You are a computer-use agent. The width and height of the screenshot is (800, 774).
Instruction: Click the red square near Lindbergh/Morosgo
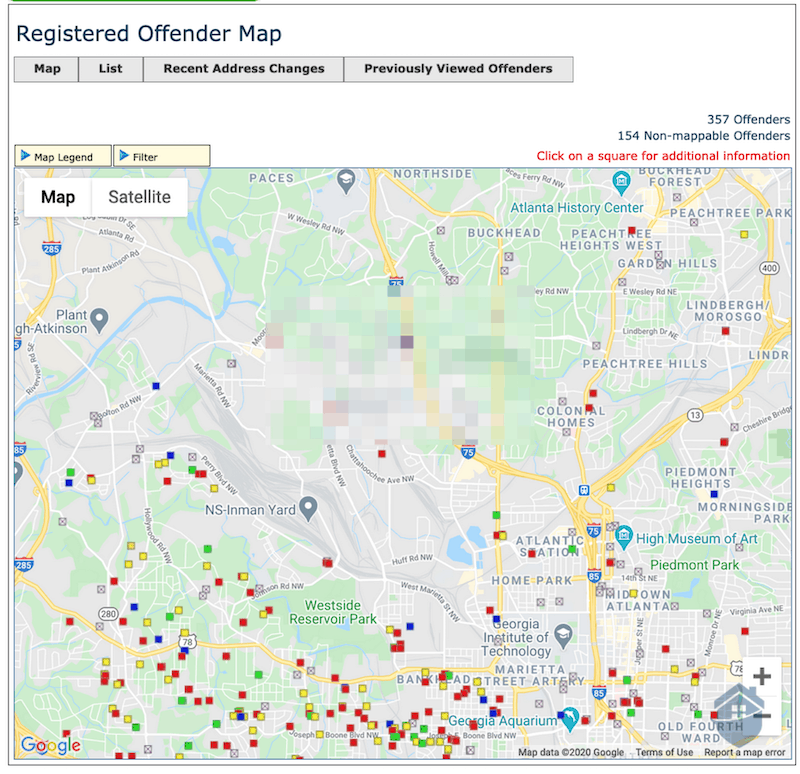pyautogui.click(x=726, y=331)
